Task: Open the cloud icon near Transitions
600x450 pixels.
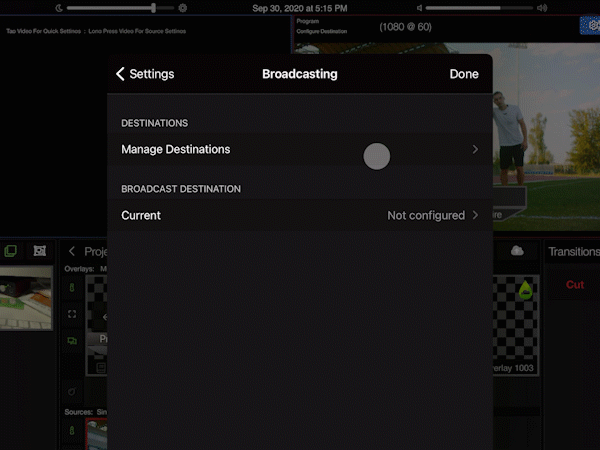Action: 517,251
